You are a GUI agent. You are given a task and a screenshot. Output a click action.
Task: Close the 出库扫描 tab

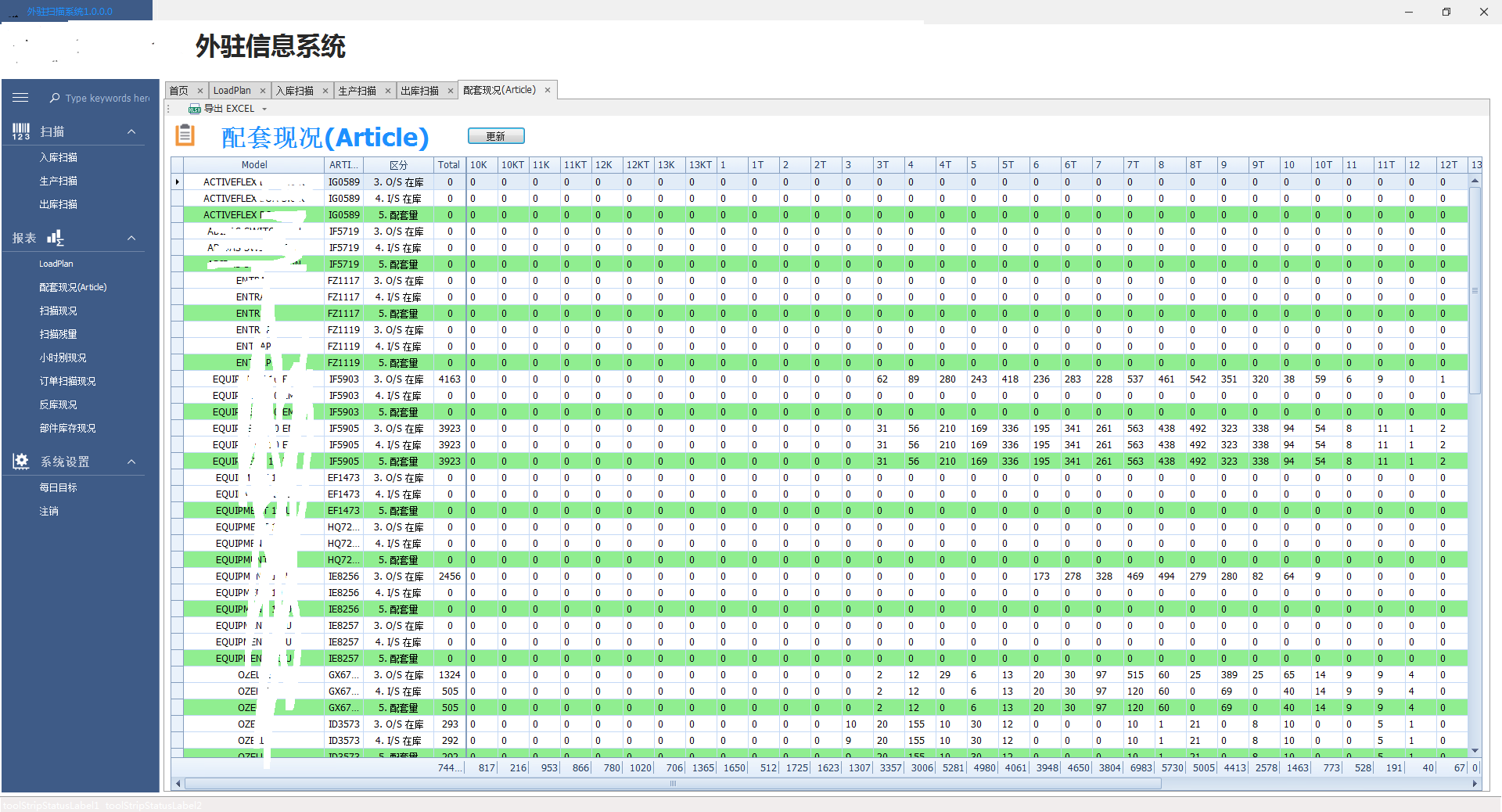pyautogui.click(x=451, y=91)
